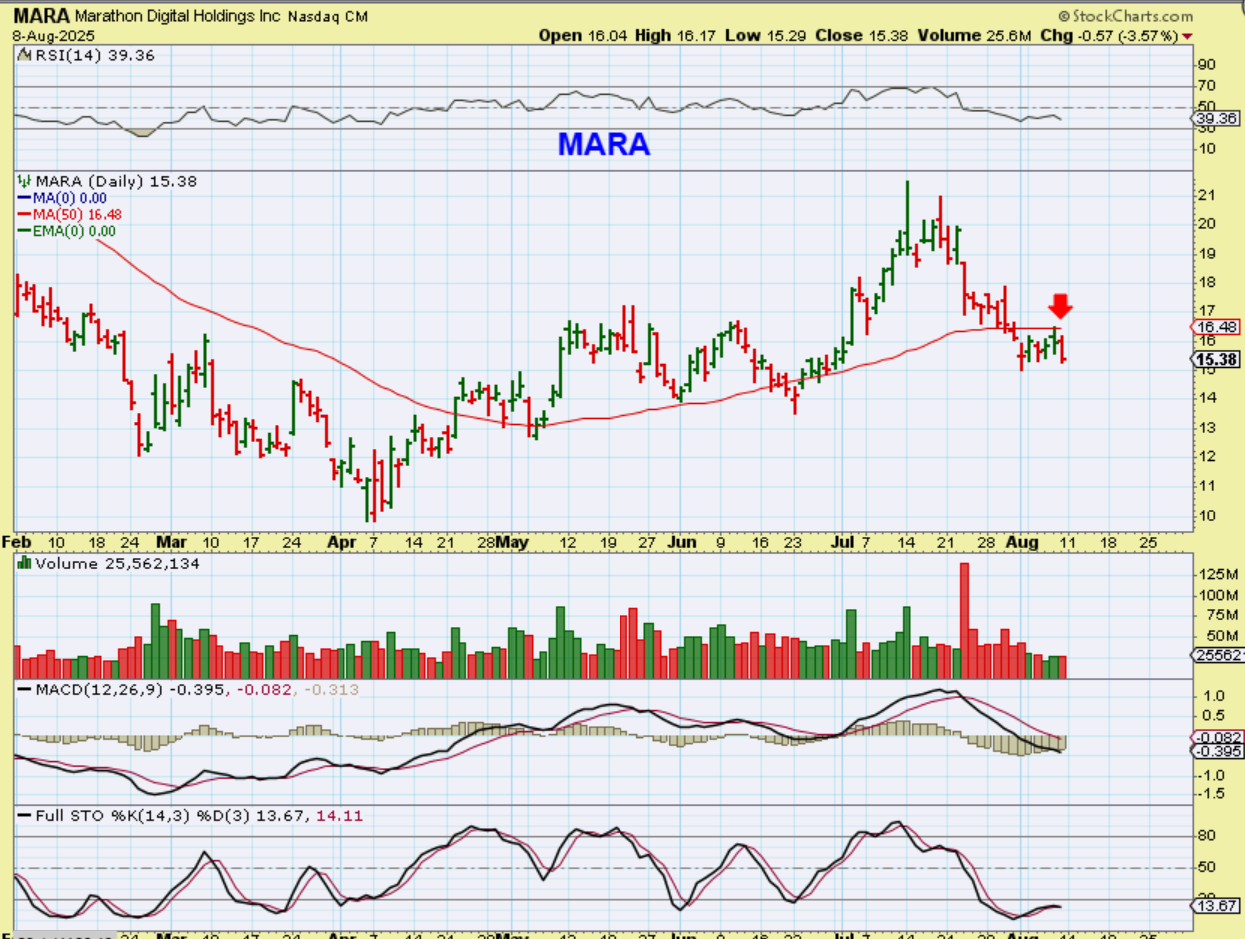Click the tallest red volume bar
This screenshot has height=939, width=1245.
pyautogui.click(x=965, y=621)
